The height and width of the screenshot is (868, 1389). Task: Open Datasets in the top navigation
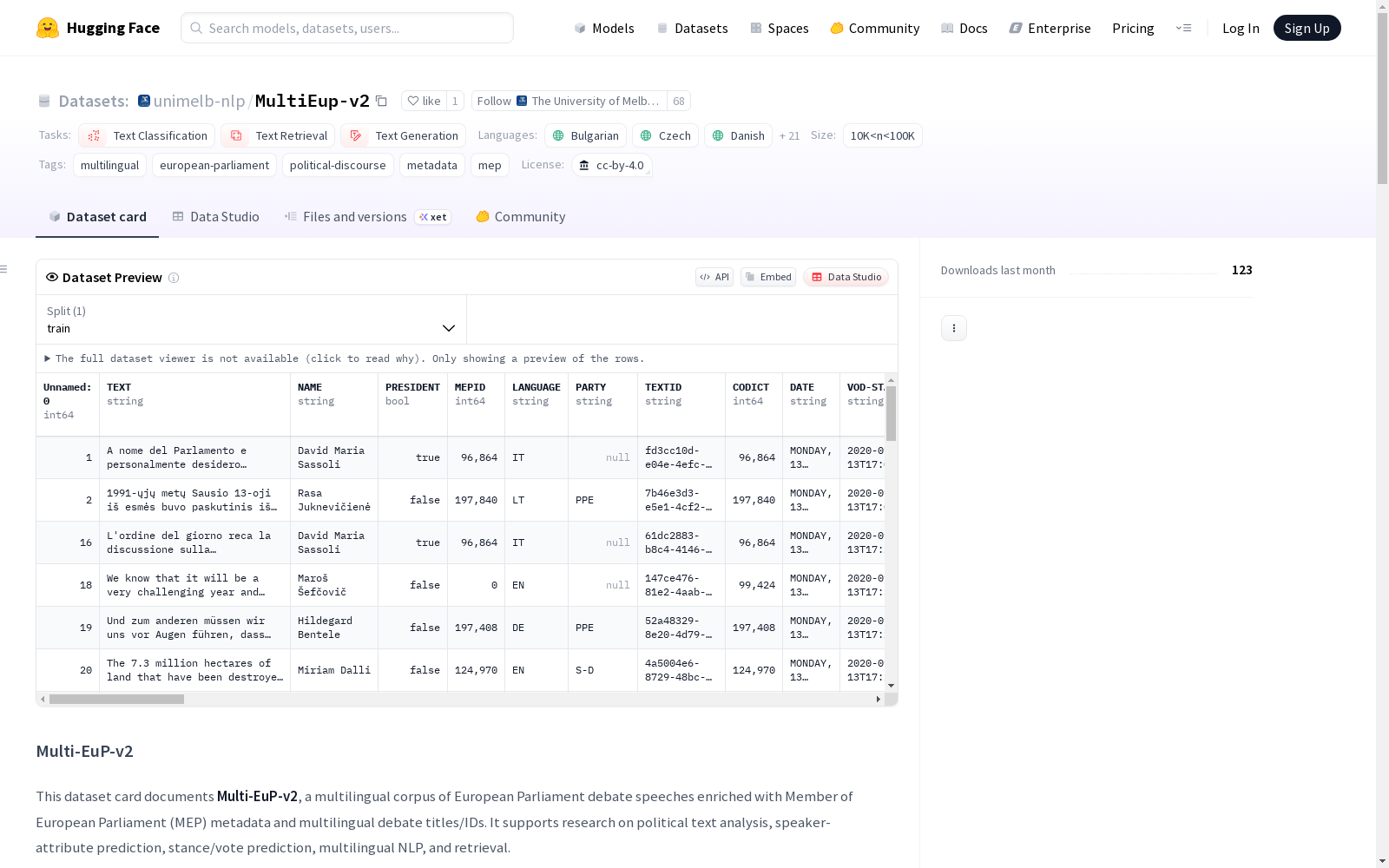(x=692, y=28)
